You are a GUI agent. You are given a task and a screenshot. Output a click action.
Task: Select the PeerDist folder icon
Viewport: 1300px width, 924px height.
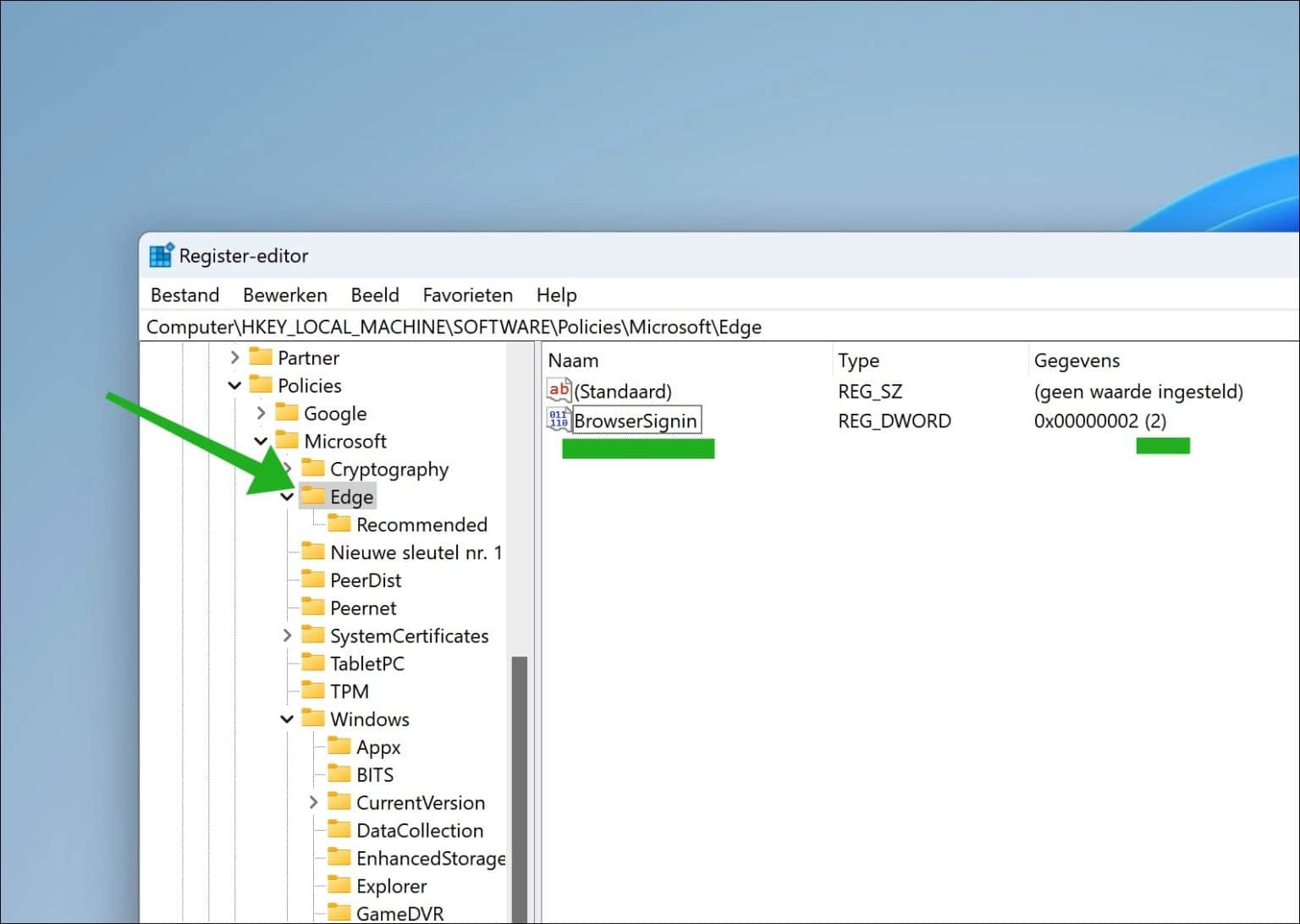tap(313, 580)
